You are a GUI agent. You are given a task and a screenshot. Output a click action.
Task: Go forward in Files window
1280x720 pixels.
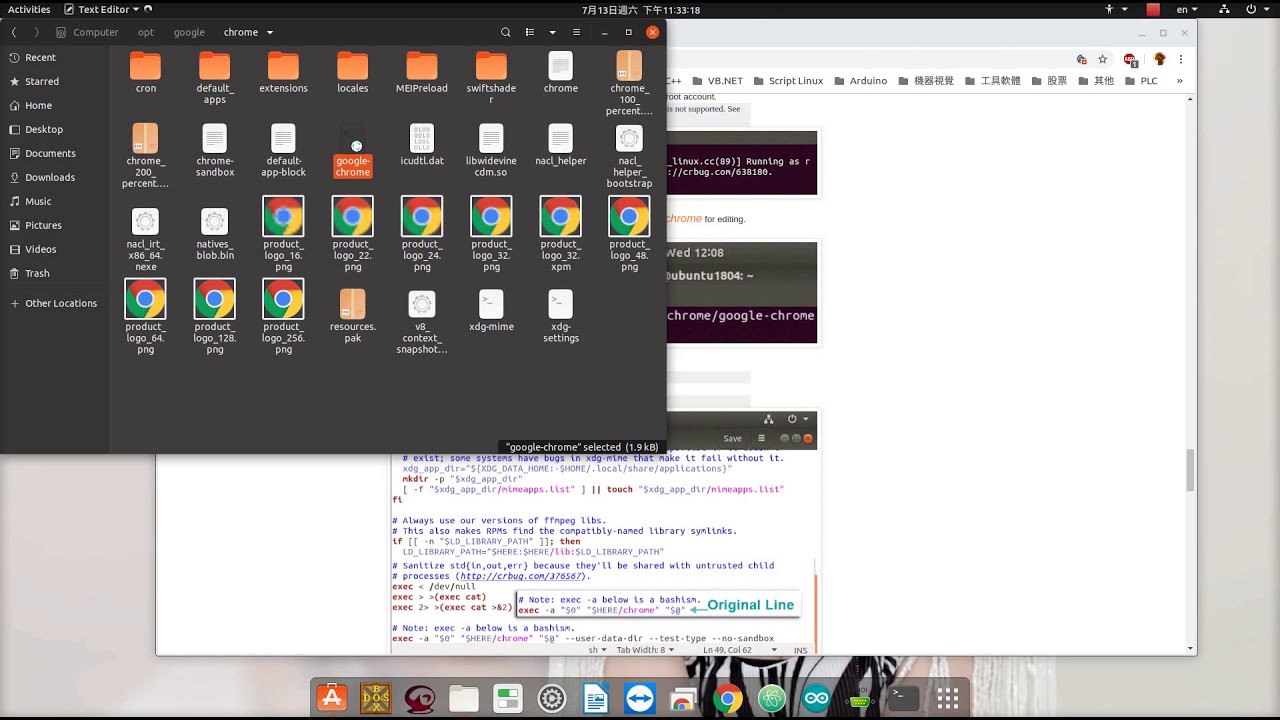pyautogui.click(x=37, y=32)
